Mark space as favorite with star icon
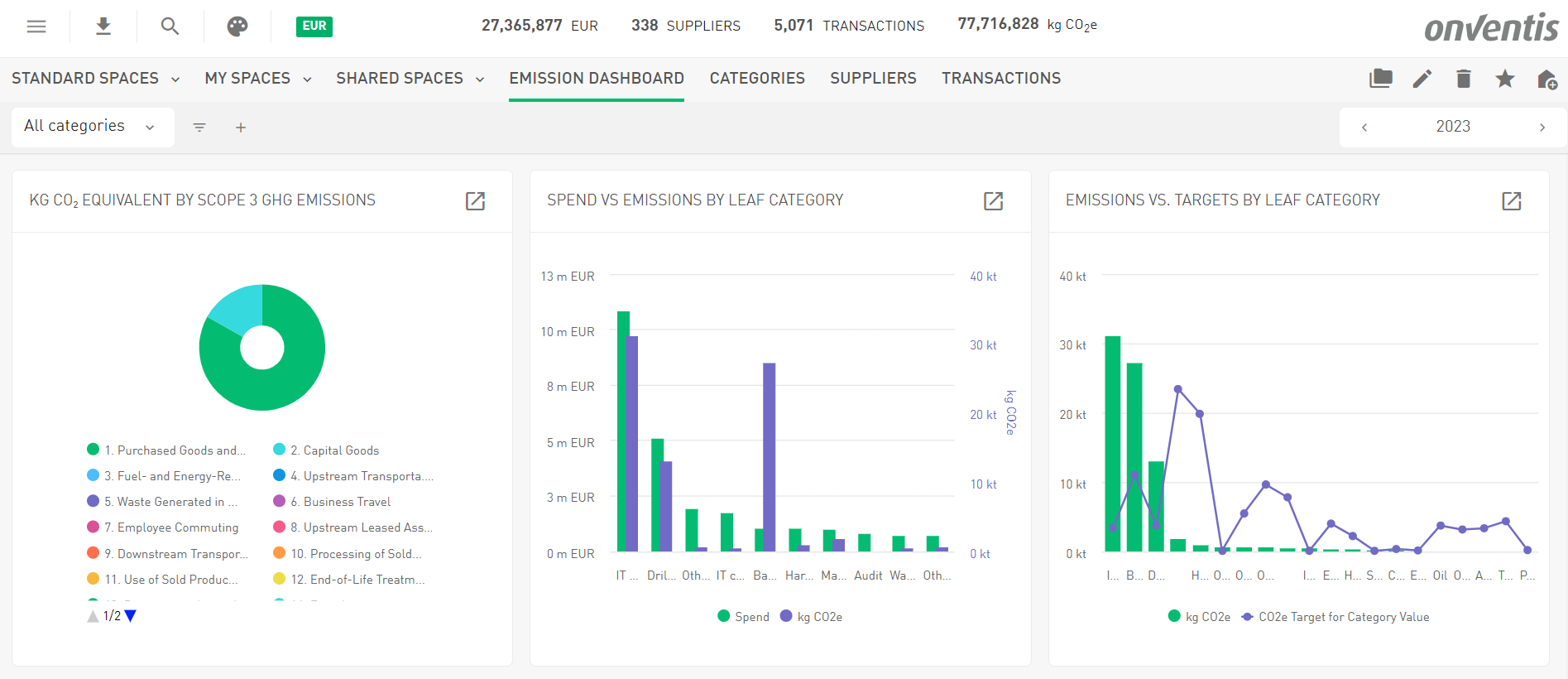Screen dimensions: 1568x679 [1504, 79]
